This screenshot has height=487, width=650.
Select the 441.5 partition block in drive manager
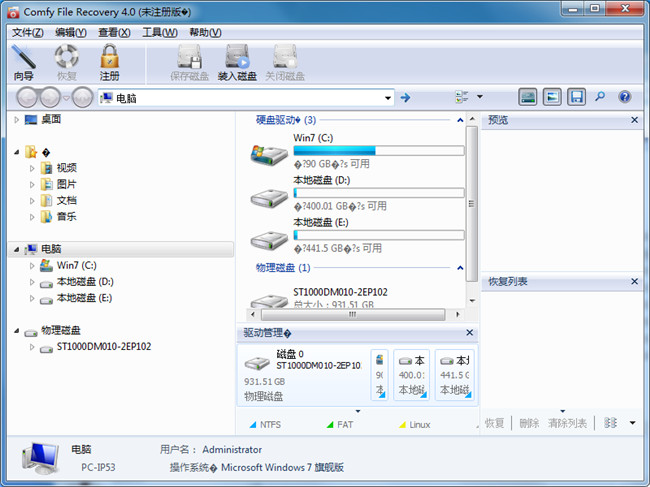(454, 375)
